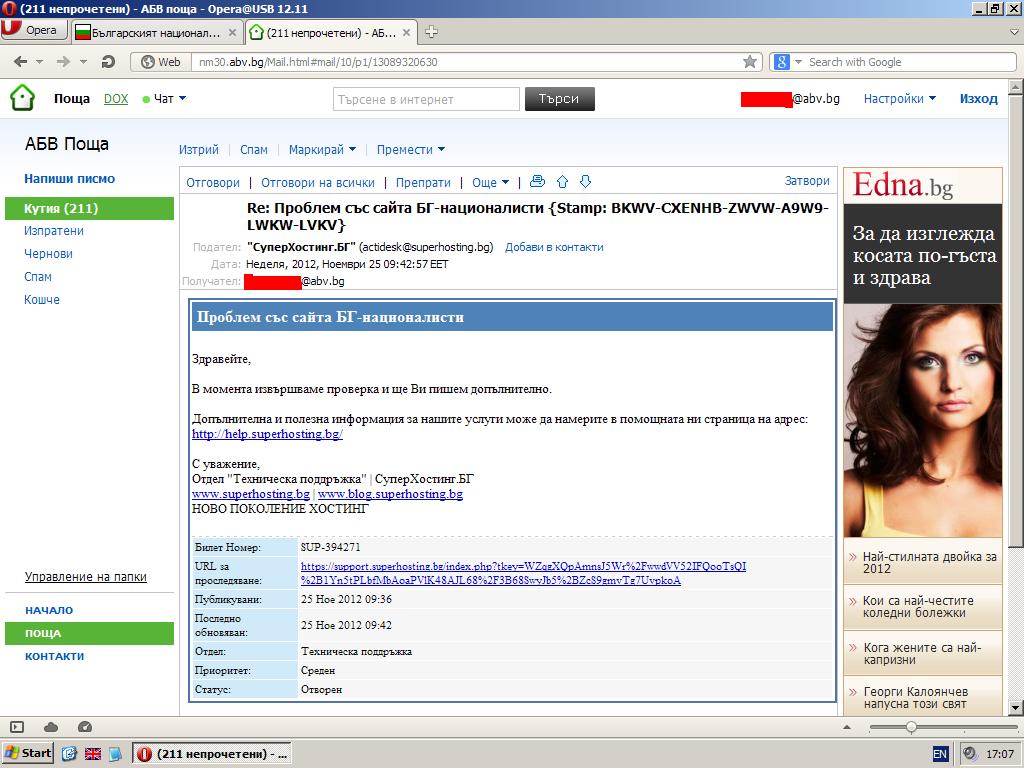Image resolution: width=1024 pixels, height=768 pixels.
Task: Go to previous message with up arrow
Action: click(x=562, y=182)
